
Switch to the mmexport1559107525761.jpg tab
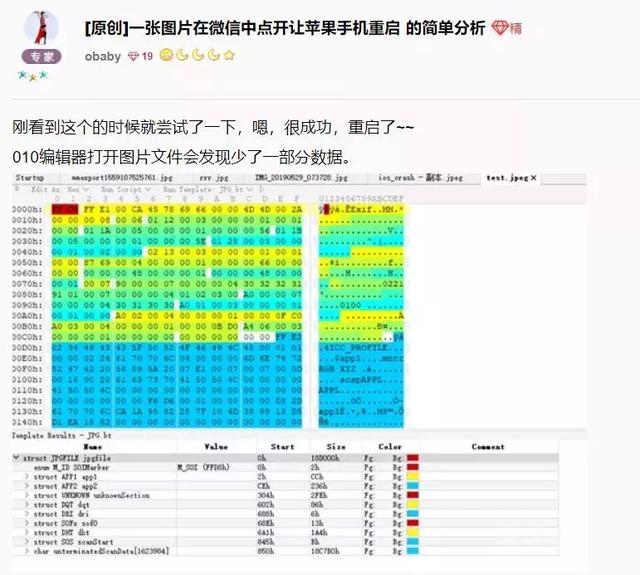coord(122,178)
